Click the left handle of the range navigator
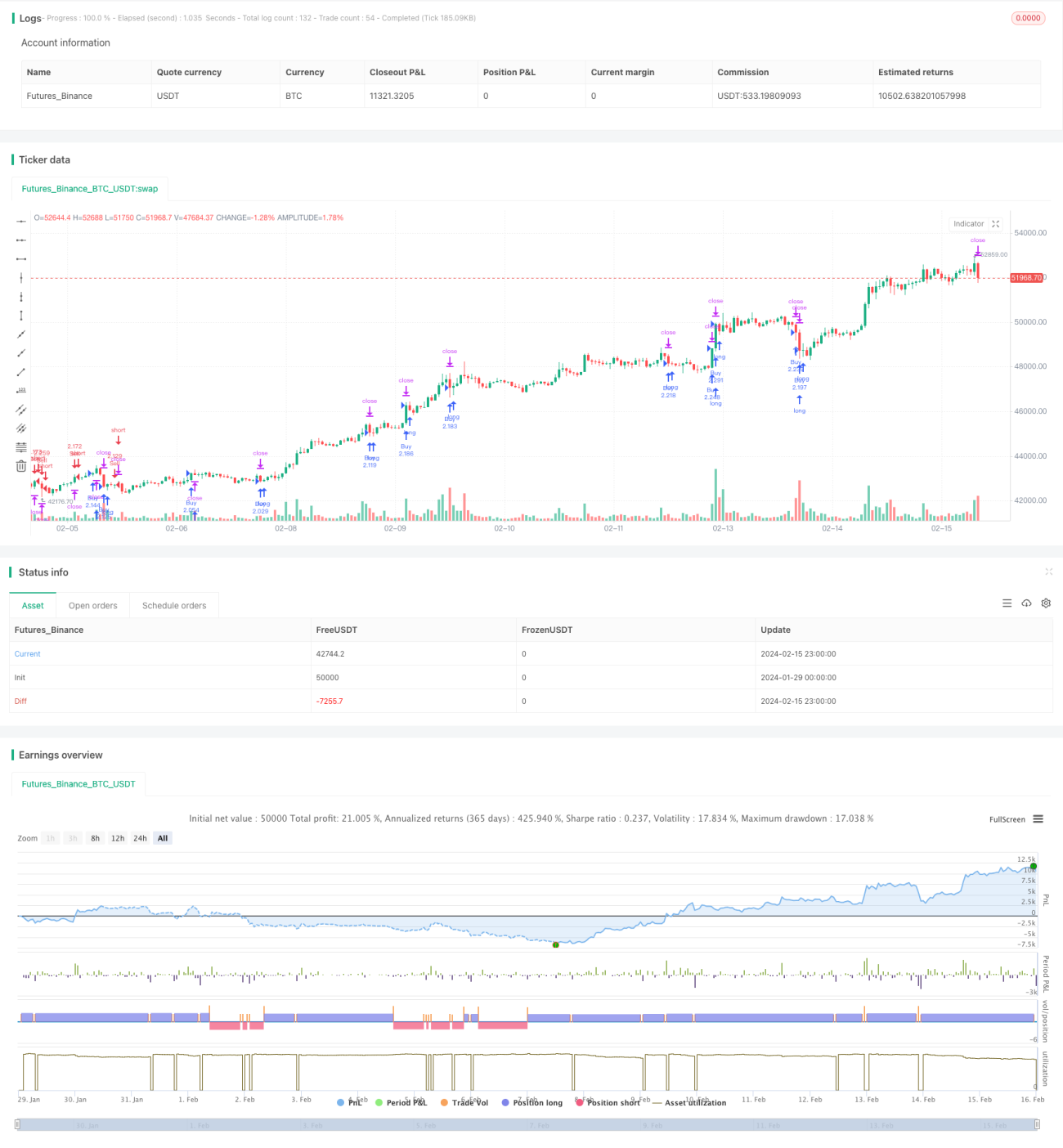Viewport: 1063px width, 1148px height. [x=17, y=1124]
